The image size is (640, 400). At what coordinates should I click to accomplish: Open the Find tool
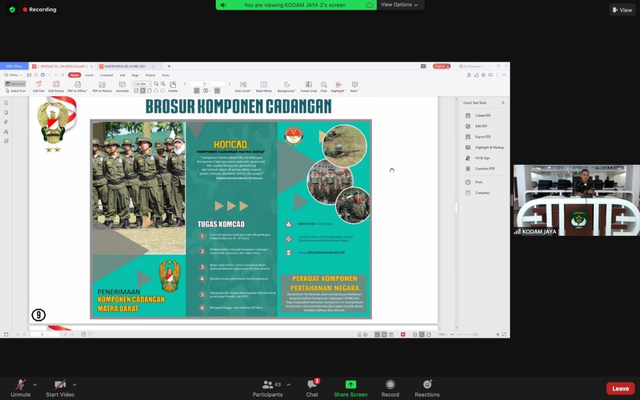(324, 87)
